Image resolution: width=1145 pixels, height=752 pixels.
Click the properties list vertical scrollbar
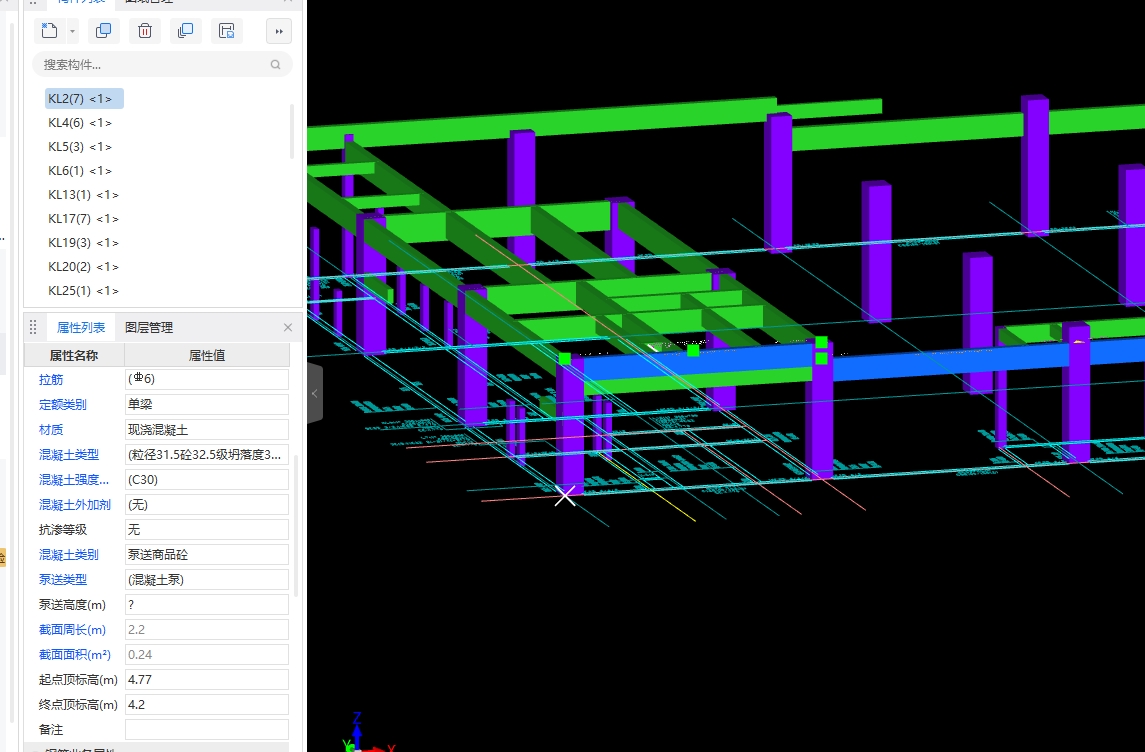click(296, 526)
